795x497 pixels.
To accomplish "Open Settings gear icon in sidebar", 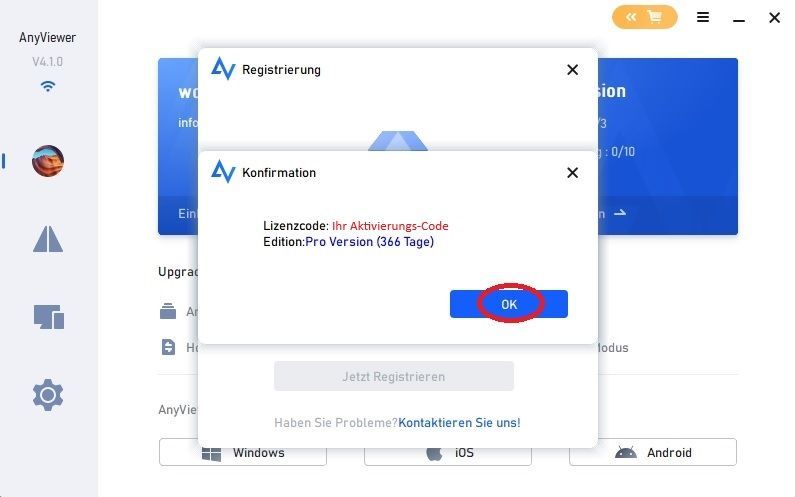I will pos(48,395).
